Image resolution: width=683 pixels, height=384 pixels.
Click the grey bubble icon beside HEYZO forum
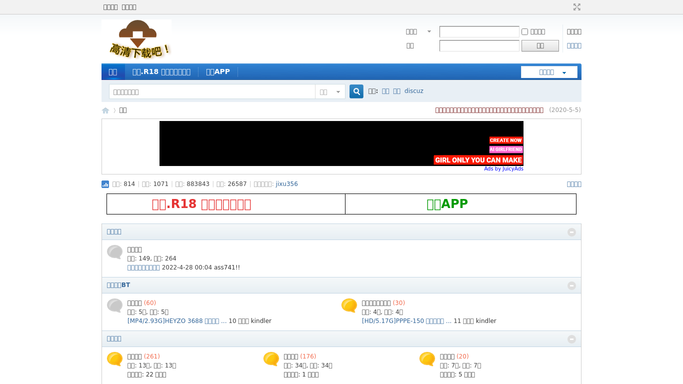coord(115,306)
